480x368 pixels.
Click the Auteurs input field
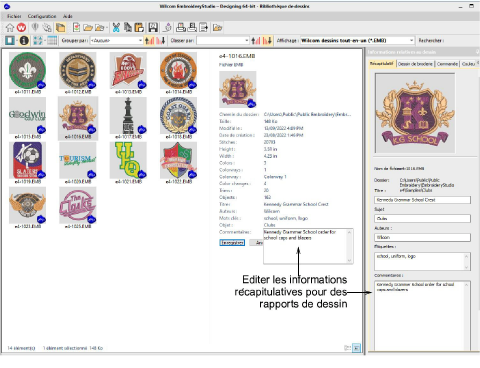[x=423, y=237]
